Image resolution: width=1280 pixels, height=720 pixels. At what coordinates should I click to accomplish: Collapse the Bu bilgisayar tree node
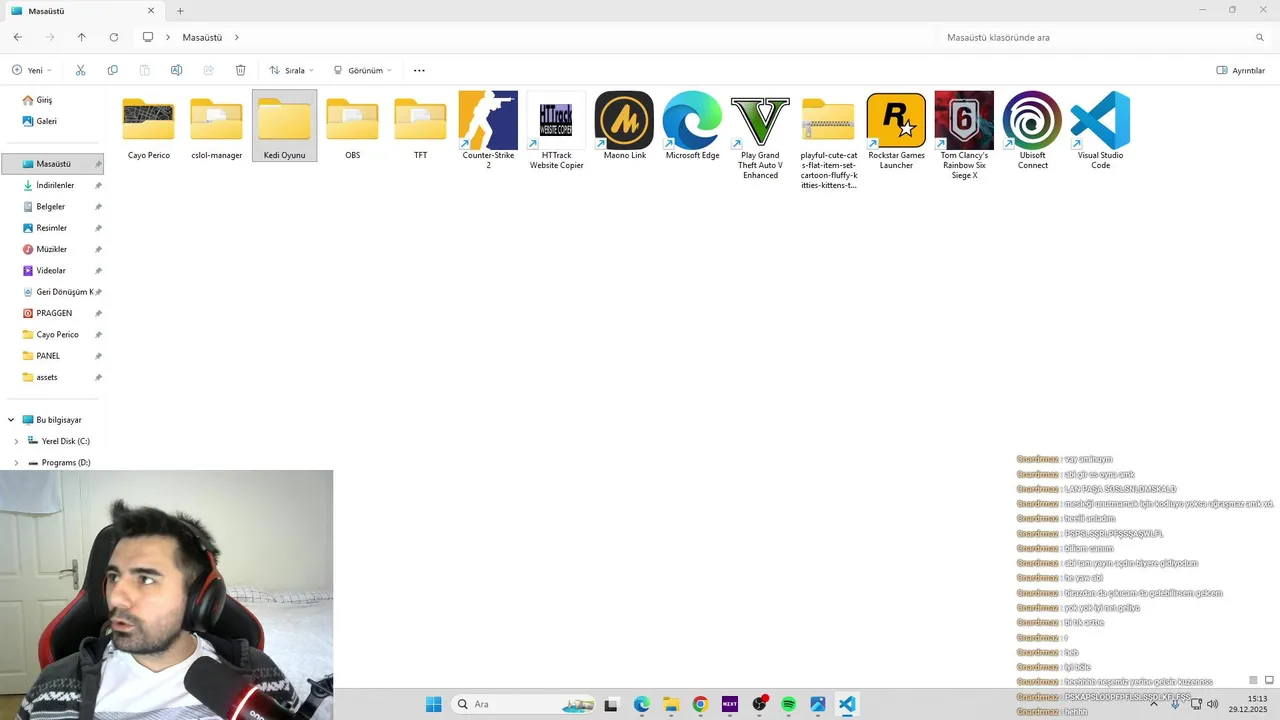click(x=11, y=420)
